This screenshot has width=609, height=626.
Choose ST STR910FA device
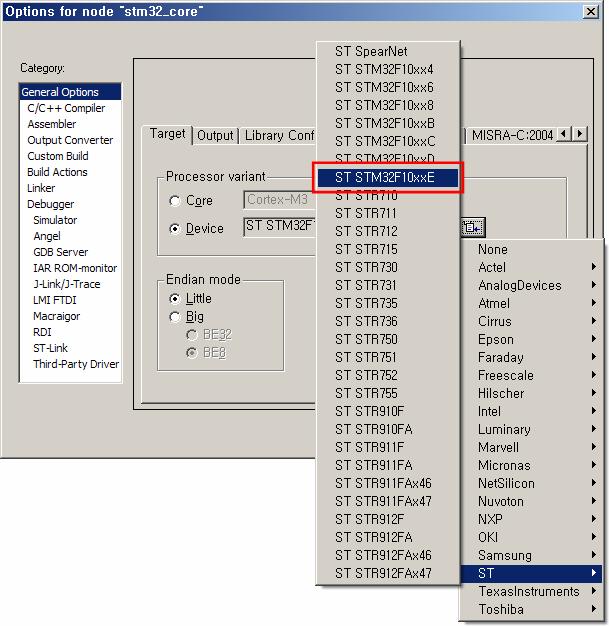pyautogui.click(x=388, y=429)
